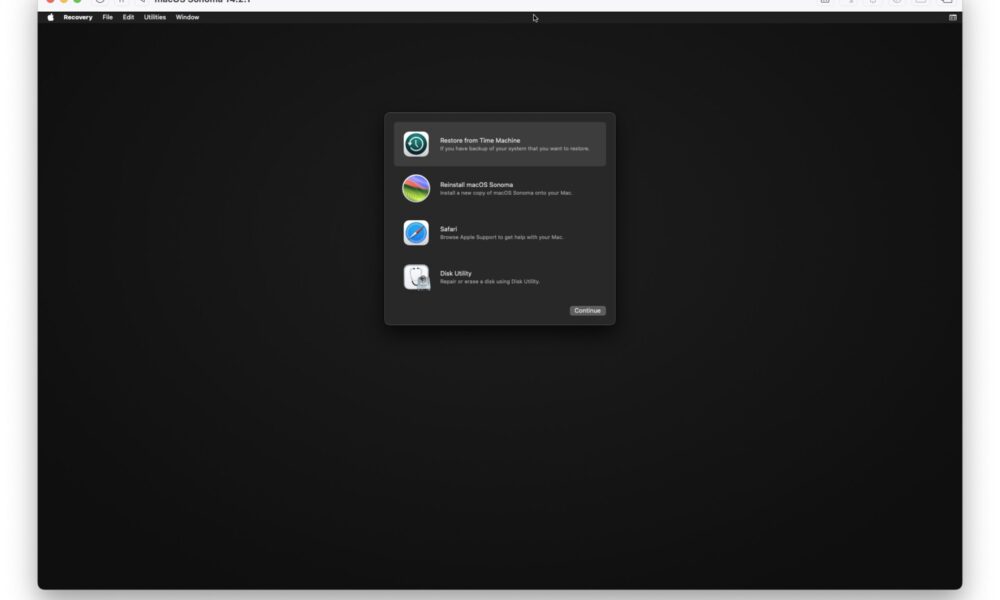
Task: Open the Window menu
Action: (188, 17)
